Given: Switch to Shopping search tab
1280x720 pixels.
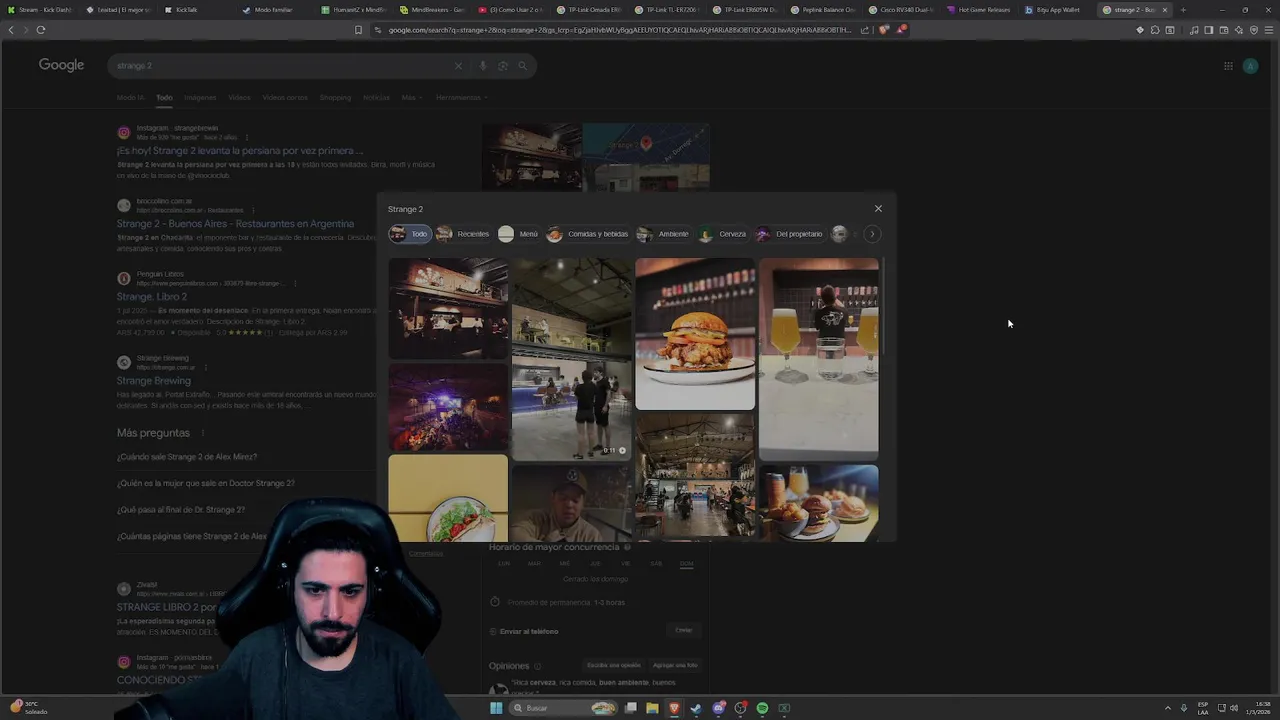Looking at the screenshot, I should pos(335,98).
